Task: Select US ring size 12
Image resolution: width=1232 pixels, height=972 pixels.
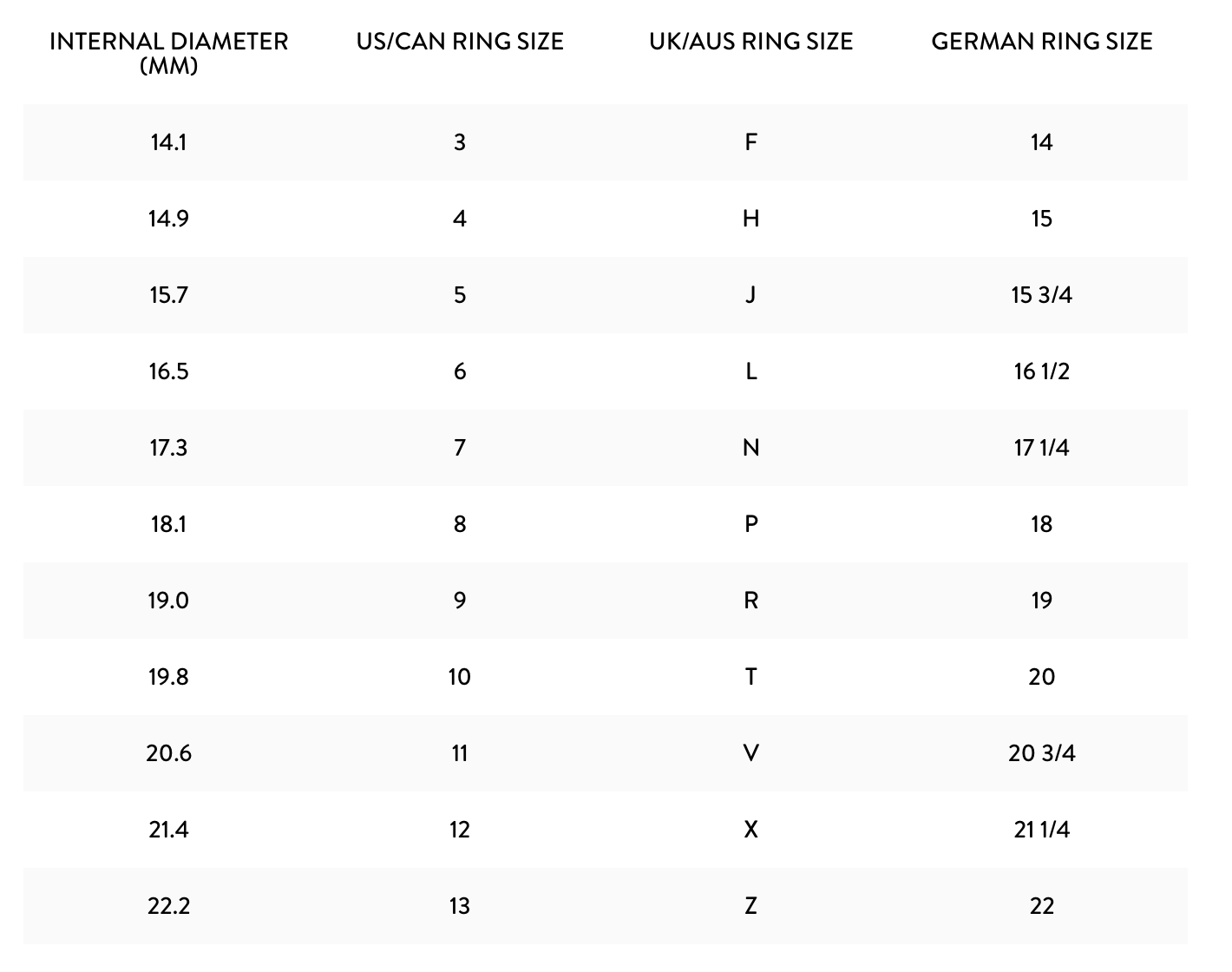Action: (x=460, y=830)
